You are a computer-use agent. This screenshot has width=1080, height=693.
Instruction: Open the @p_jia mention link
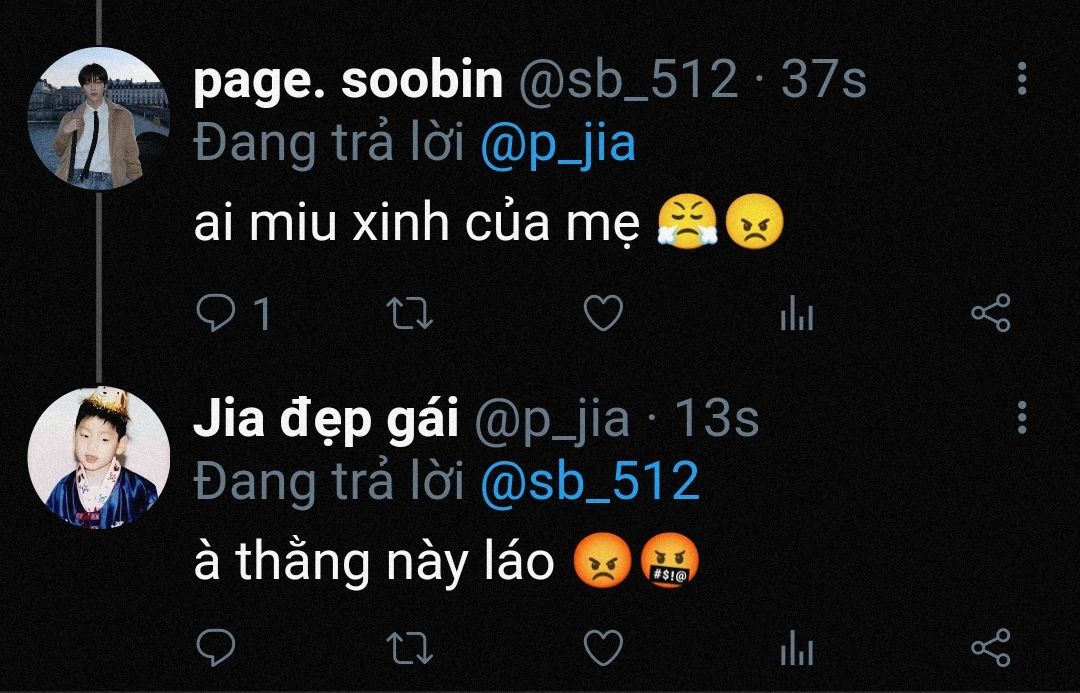[x=559, y=145]
